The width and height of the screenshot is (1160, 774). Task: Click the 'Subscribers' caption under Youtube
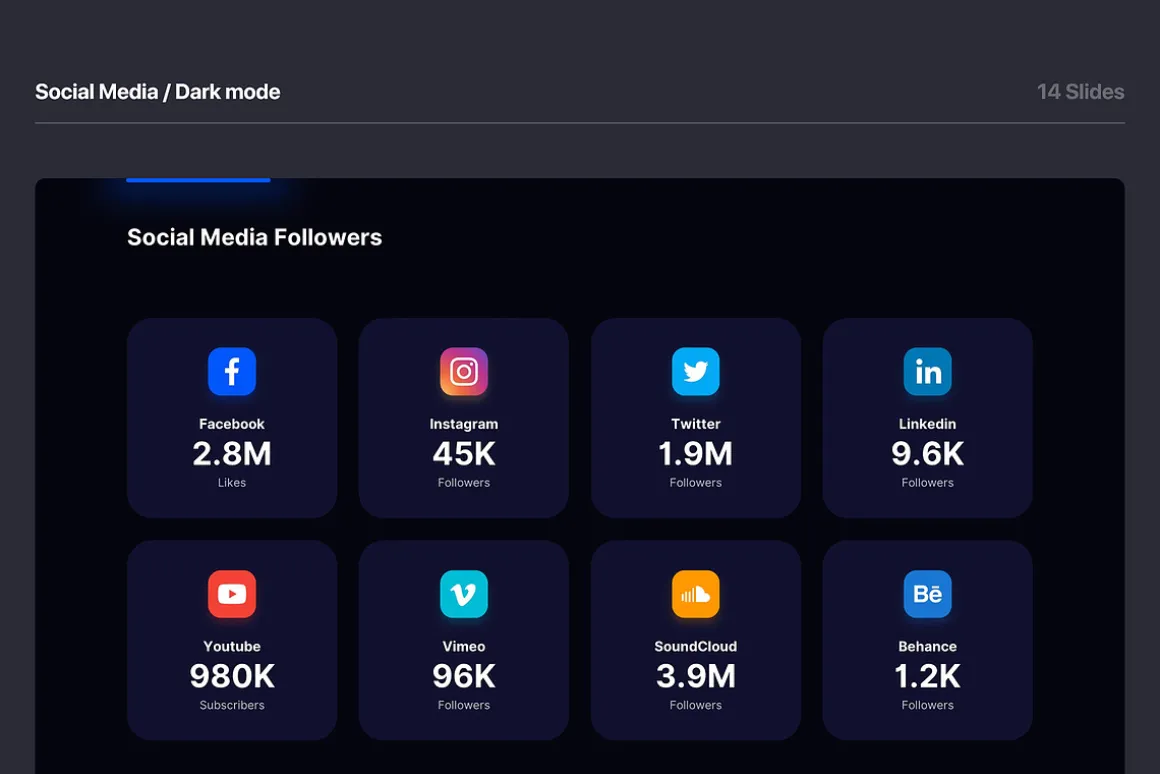tap(232, 705)
